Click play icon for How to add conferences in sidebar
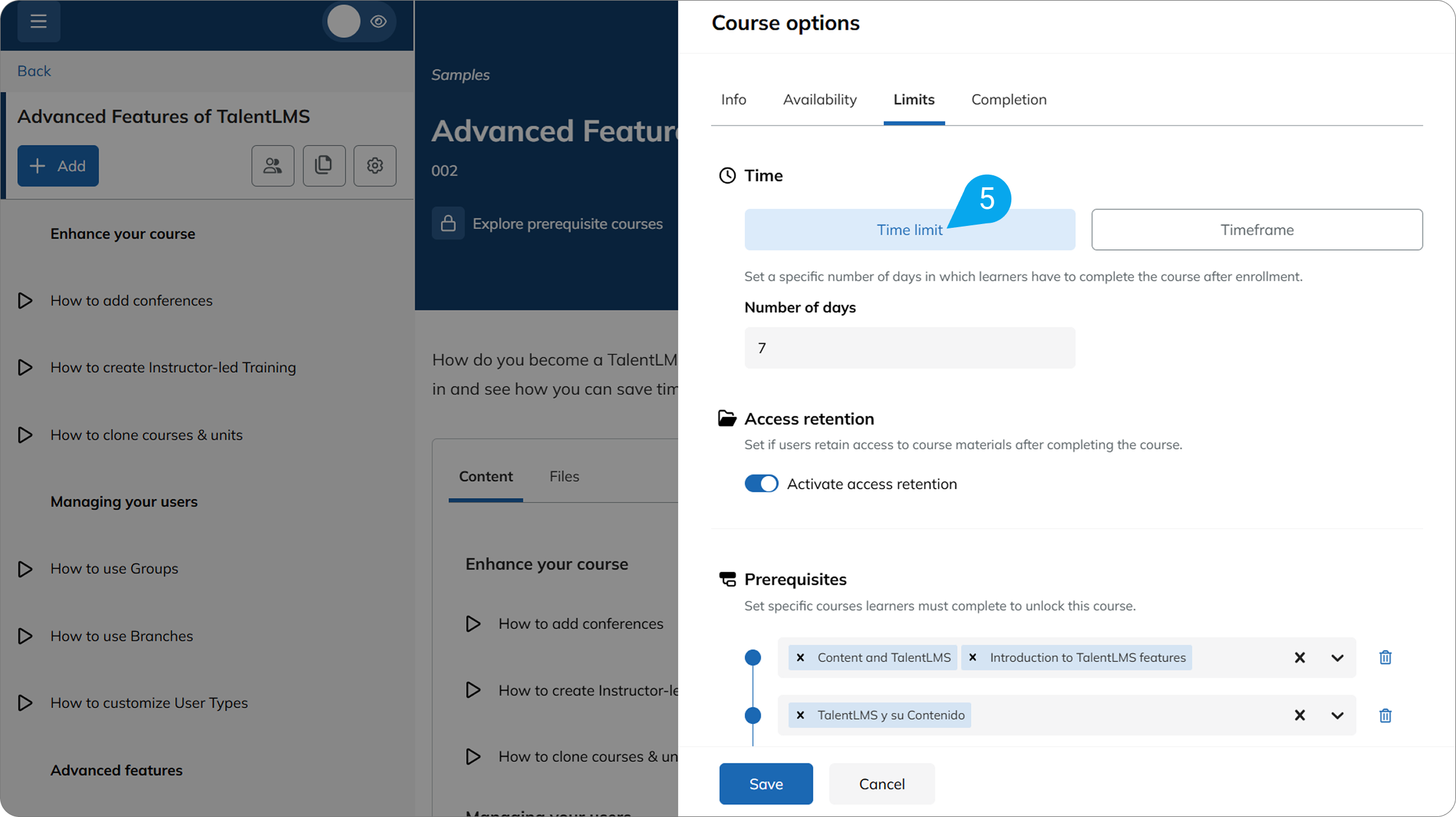 point(25,301)
